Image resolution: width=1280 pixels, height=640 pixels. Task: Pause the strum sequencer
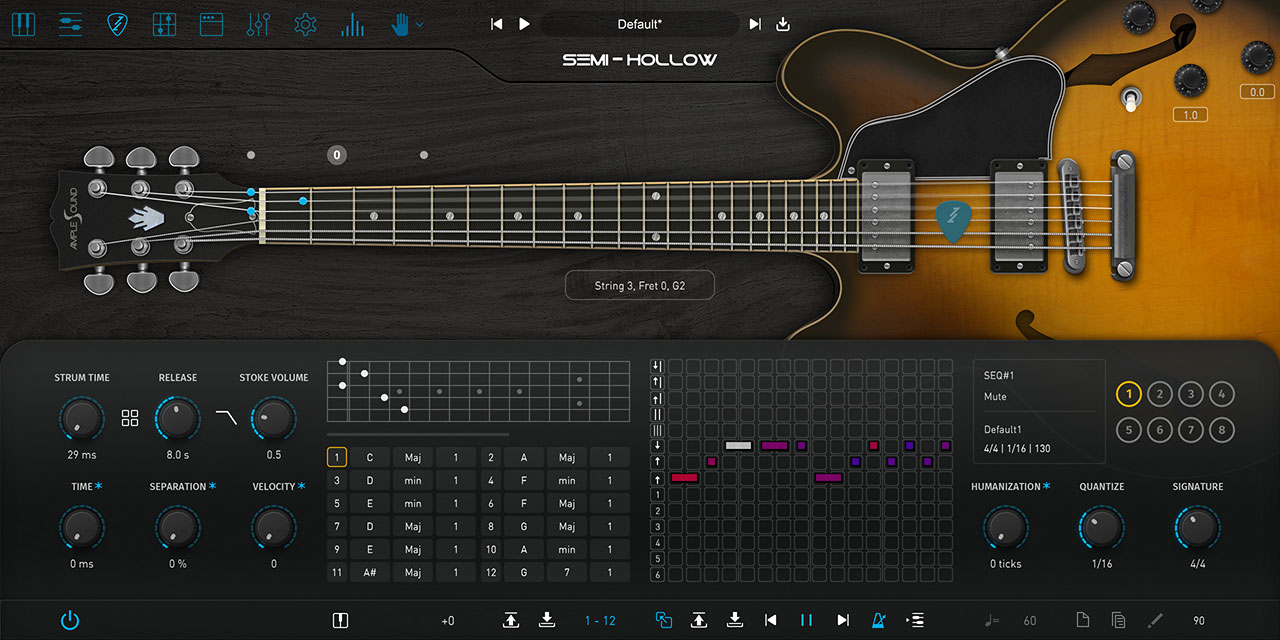coord(806,621)
